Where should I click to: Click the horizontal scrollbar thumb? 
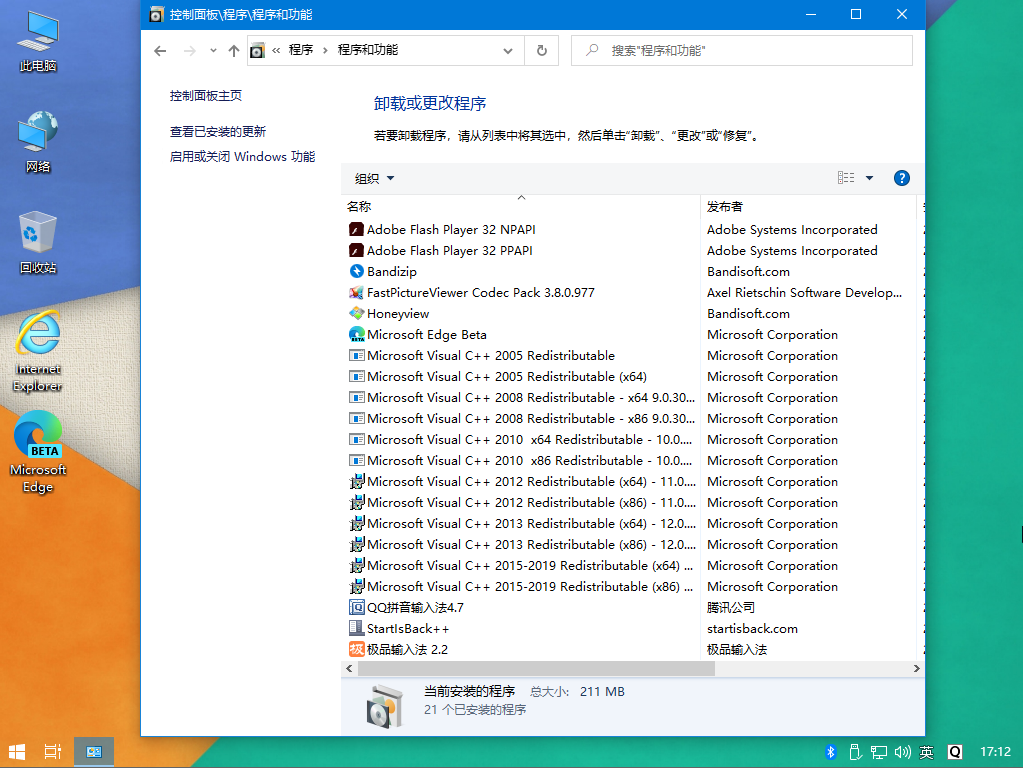click(536, 669)
